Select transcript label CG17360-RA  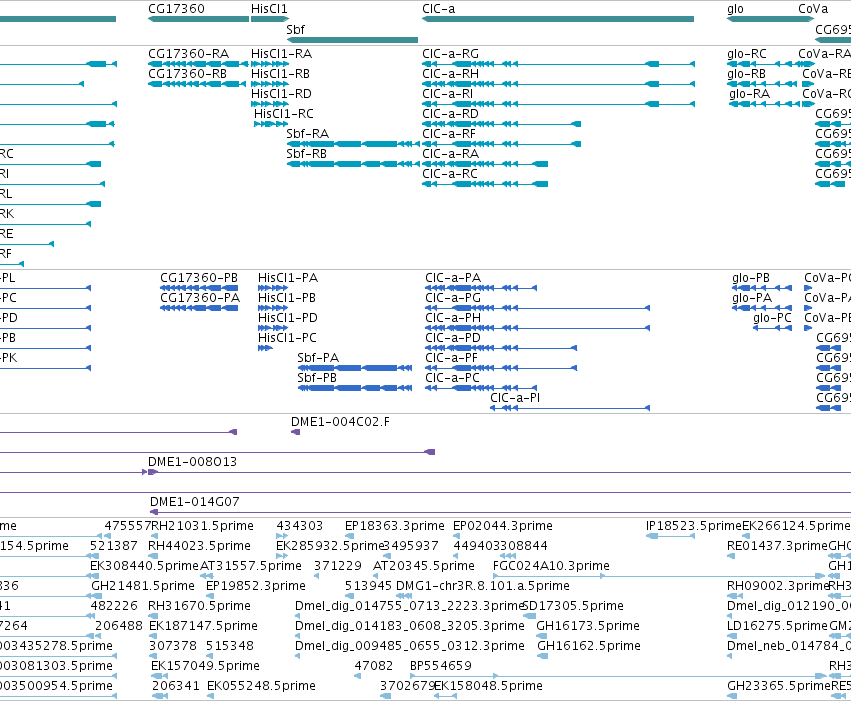(188, 54)
